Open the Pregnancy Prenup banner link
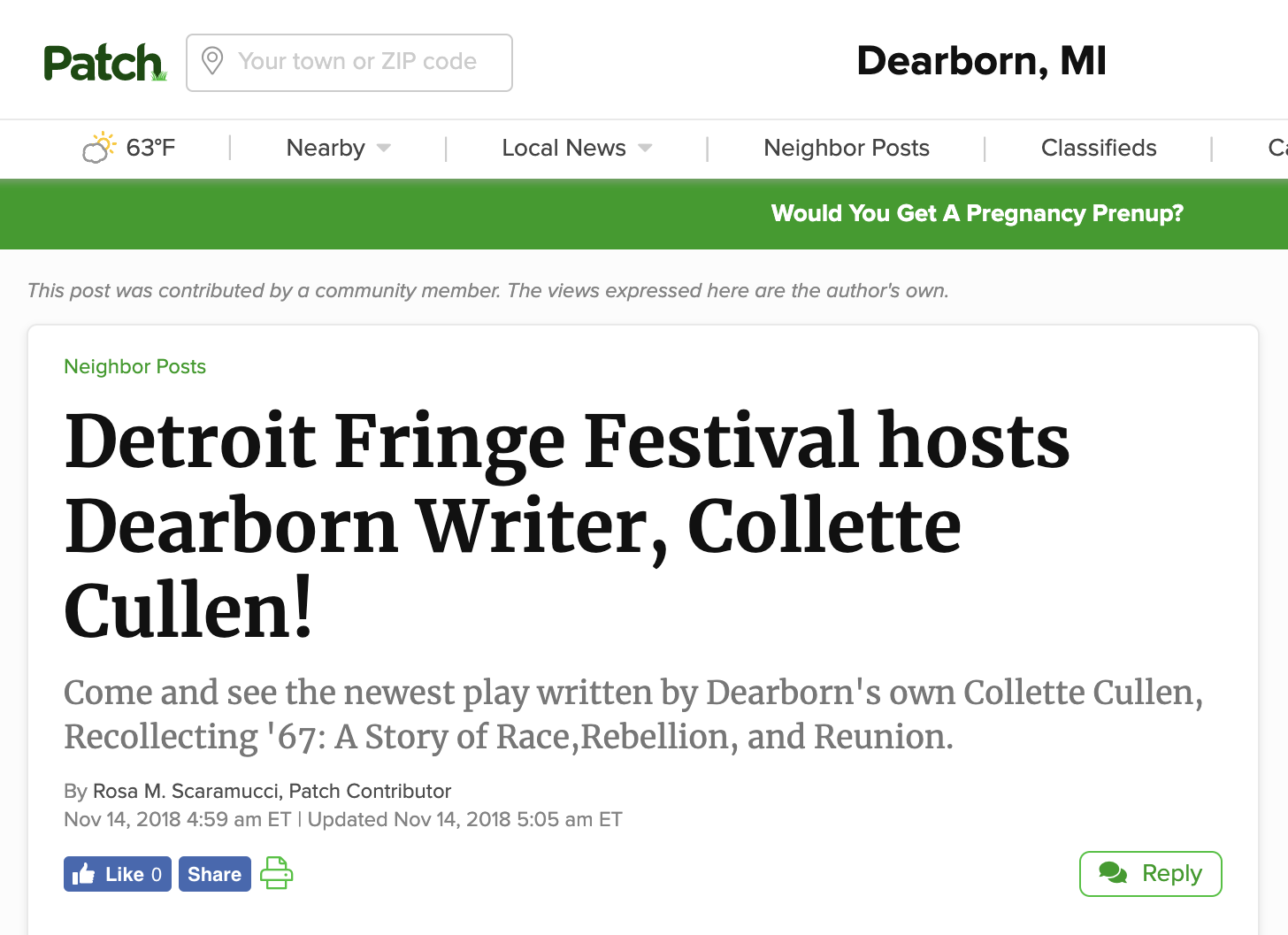Image resolution: width=1288 pixels, height=935 pixels. pyautogui.click(x=977, y=213)
